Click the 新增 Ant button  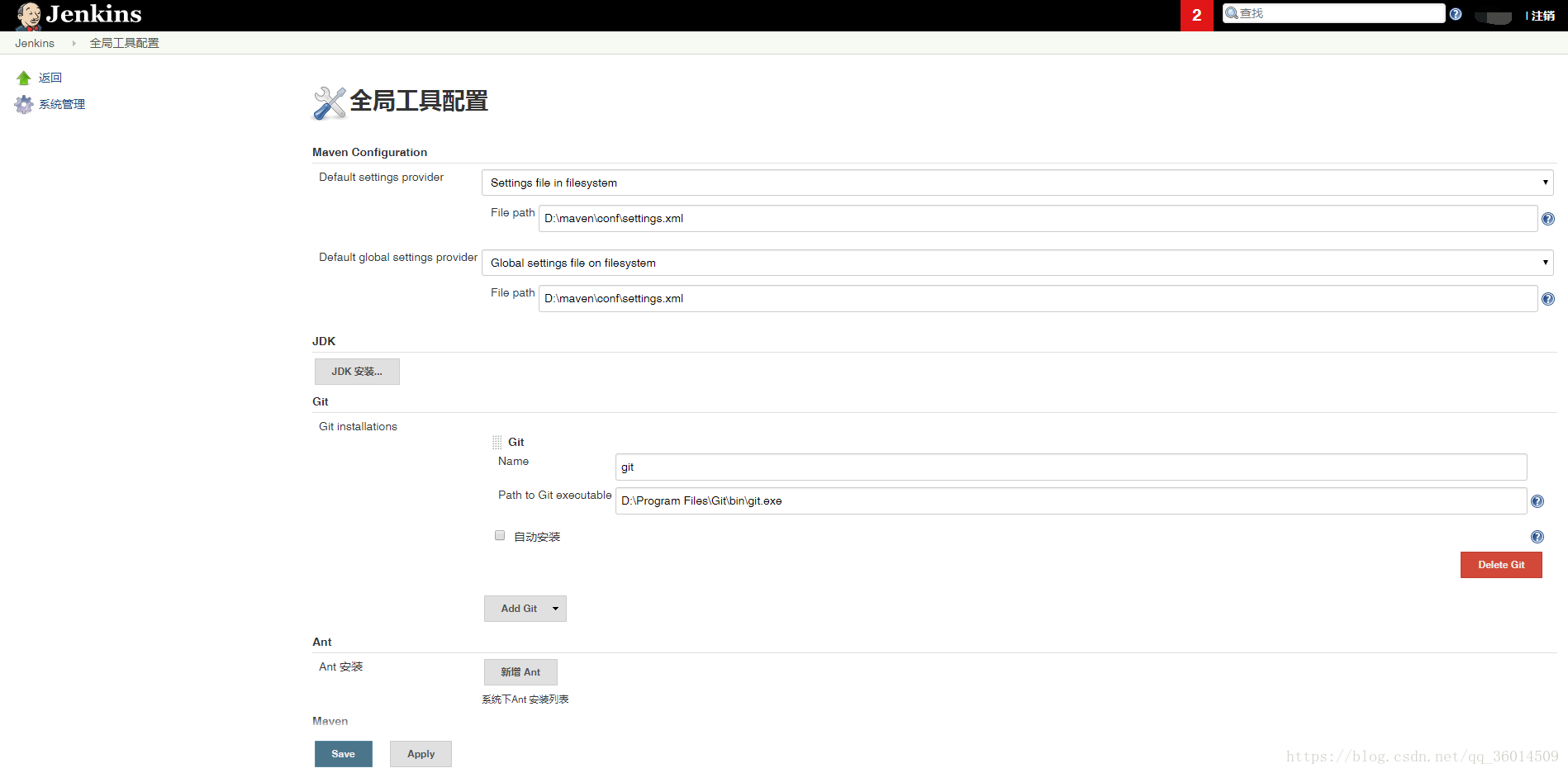(x=520, y=672)
